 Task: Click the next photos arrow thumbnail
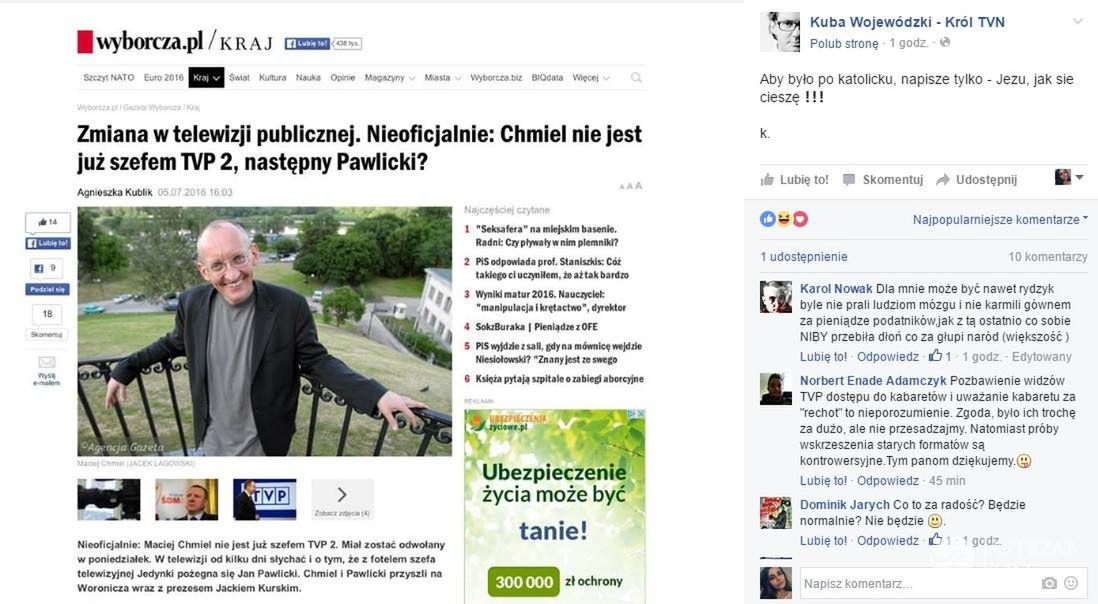(342, 498)
